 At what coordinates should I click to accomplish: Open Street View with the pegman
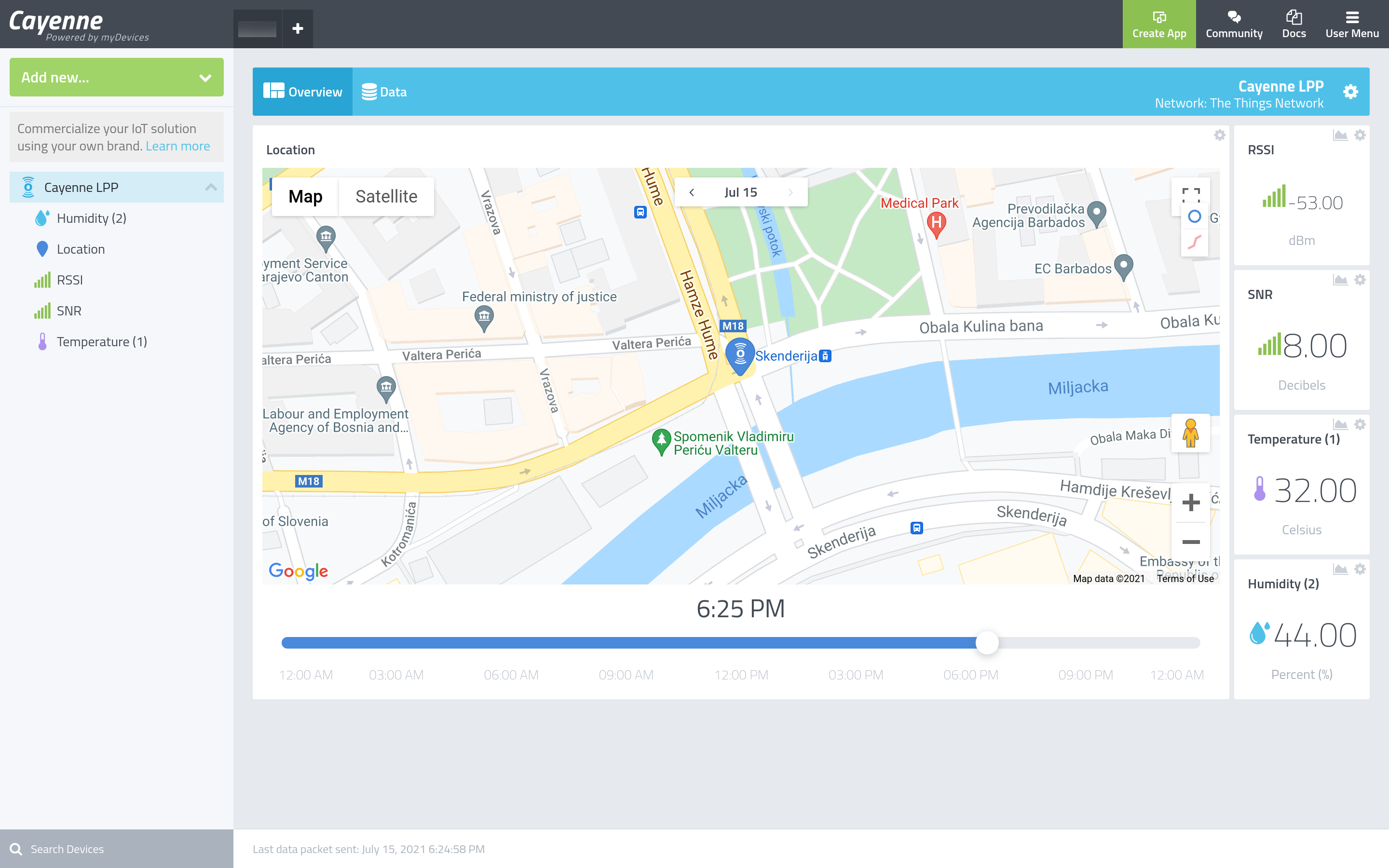point(1190,433)
